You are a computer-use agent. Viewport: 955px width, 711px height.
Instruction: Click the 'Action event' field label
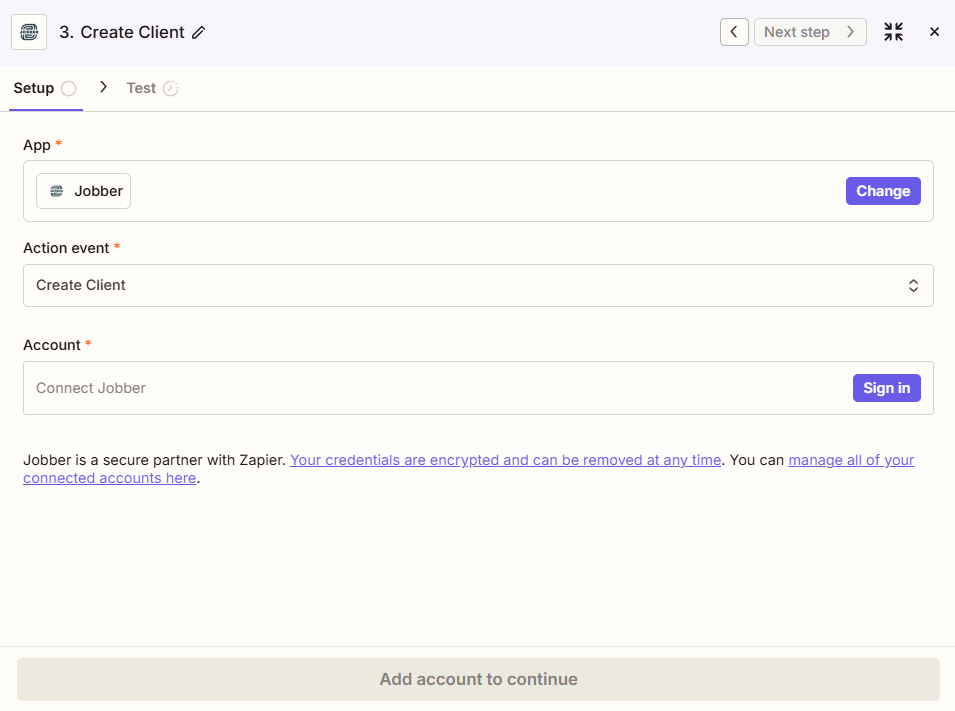(66, 248)
